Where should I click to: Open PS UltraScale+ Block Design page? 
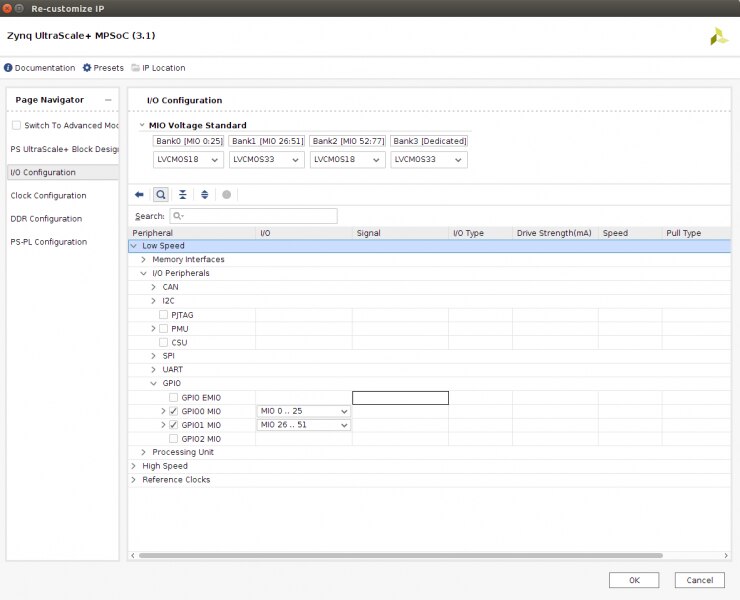[63, 149]
